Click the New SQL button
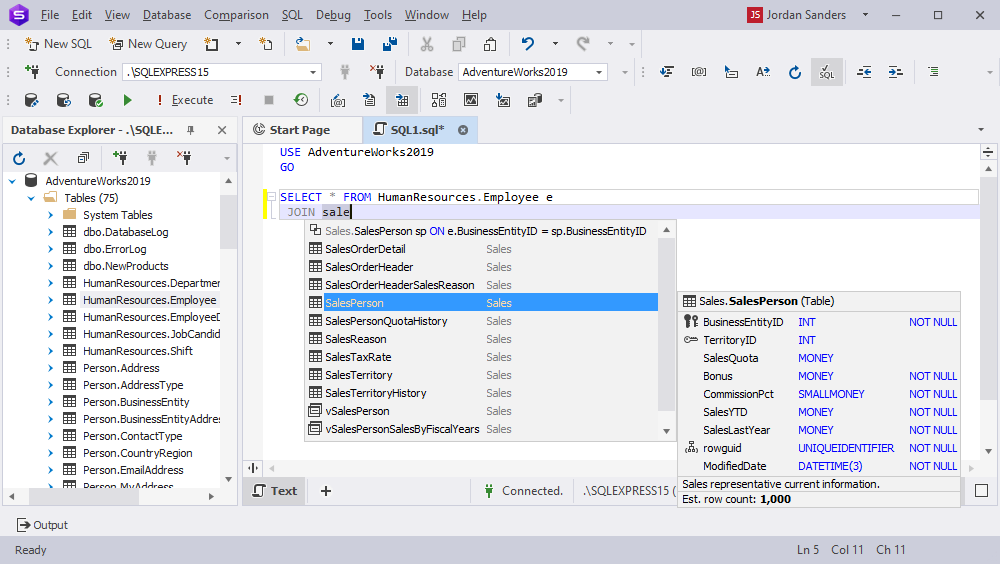The height and width of the screenshot is (564, 1000). pos(58,44)
